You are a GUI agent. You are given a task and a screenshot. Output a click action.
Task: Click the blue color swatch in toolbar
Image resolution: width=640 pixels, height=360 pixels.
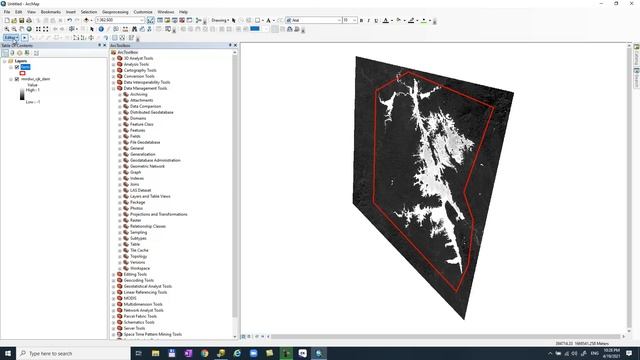255,29
